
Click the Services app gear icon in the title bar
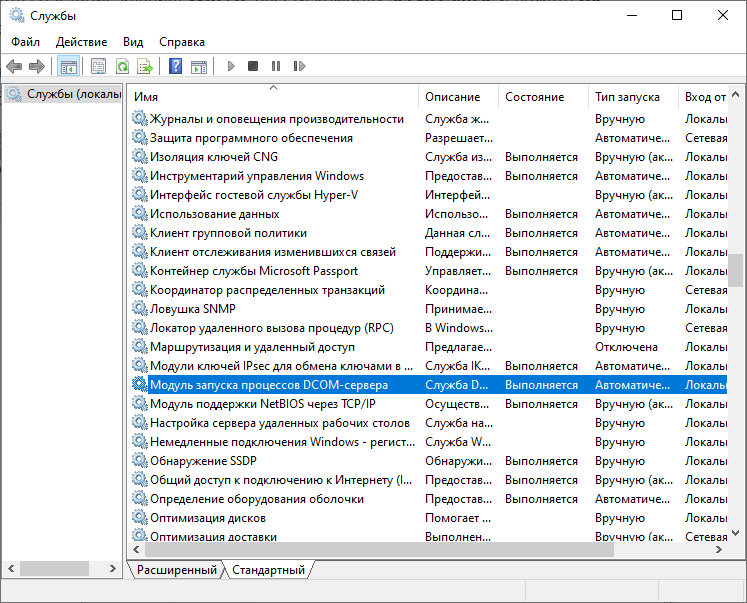[x=17, y=16]
